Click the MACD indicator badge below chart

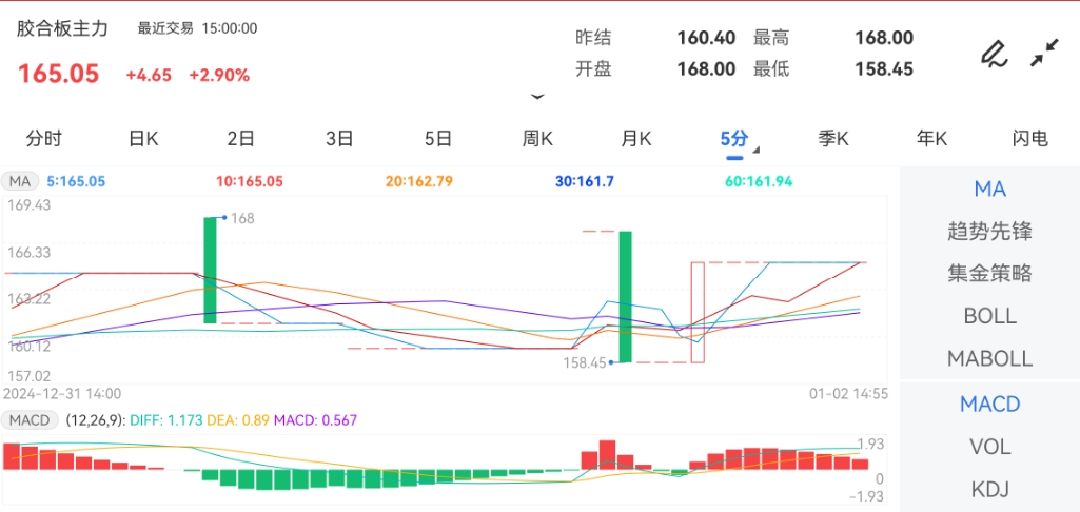28,420
